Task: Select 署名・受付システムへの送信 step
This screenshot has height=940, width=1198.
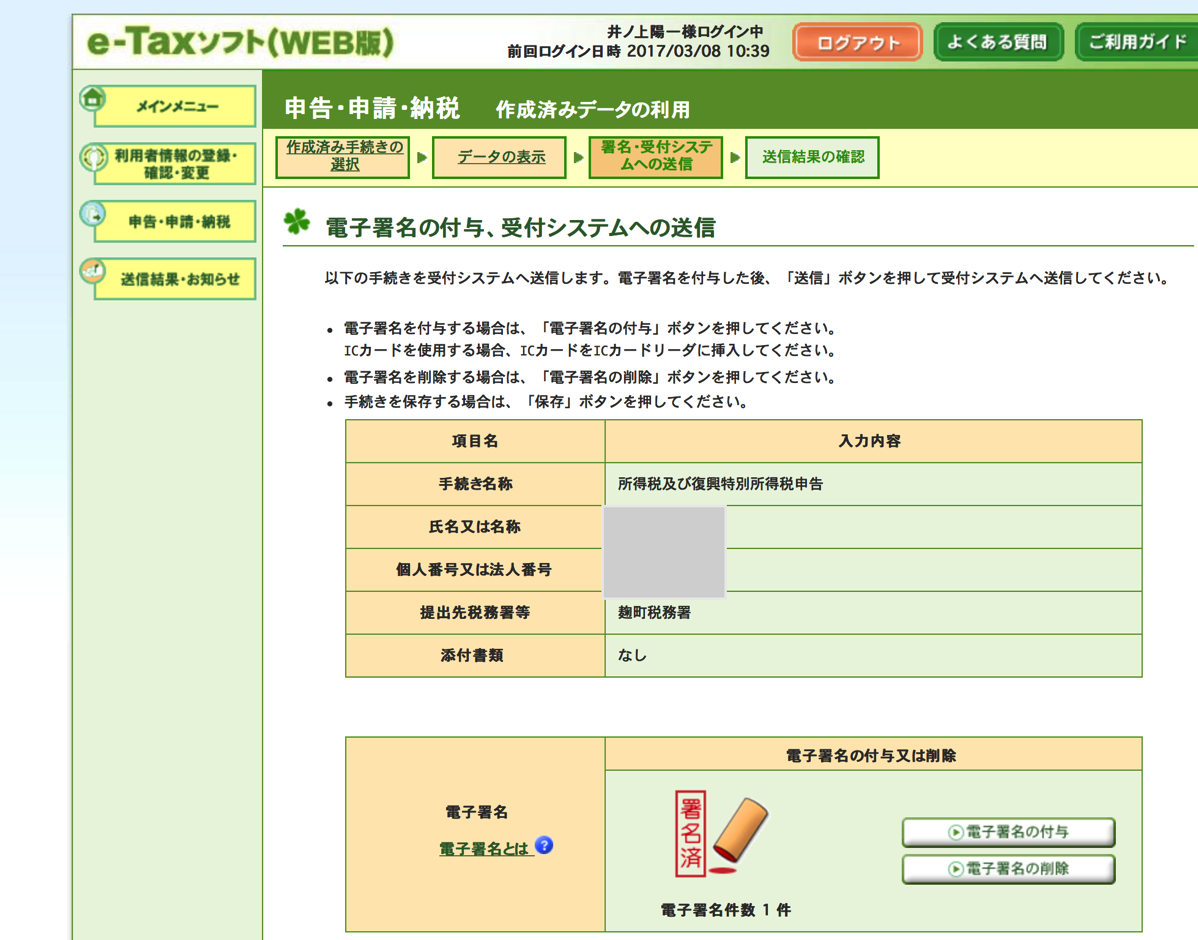Action: click(656, 157)
